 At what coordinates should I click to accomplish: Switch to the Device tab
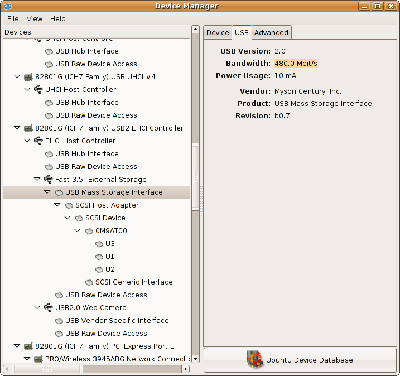point(218,33)
